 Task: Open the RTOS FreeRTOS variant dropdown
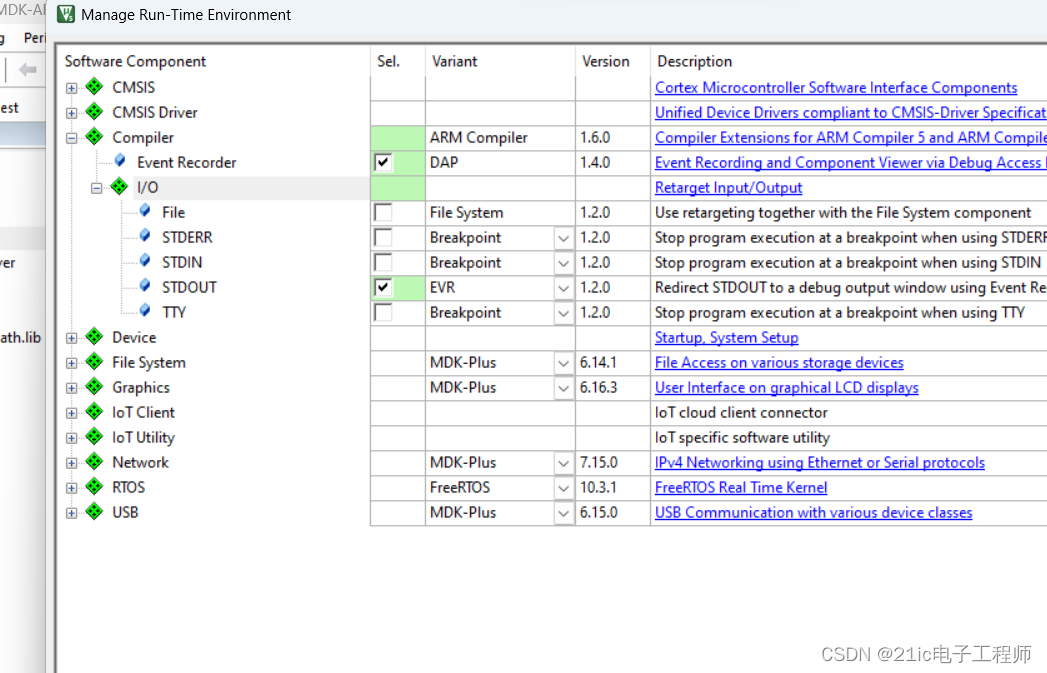(564, 488)
